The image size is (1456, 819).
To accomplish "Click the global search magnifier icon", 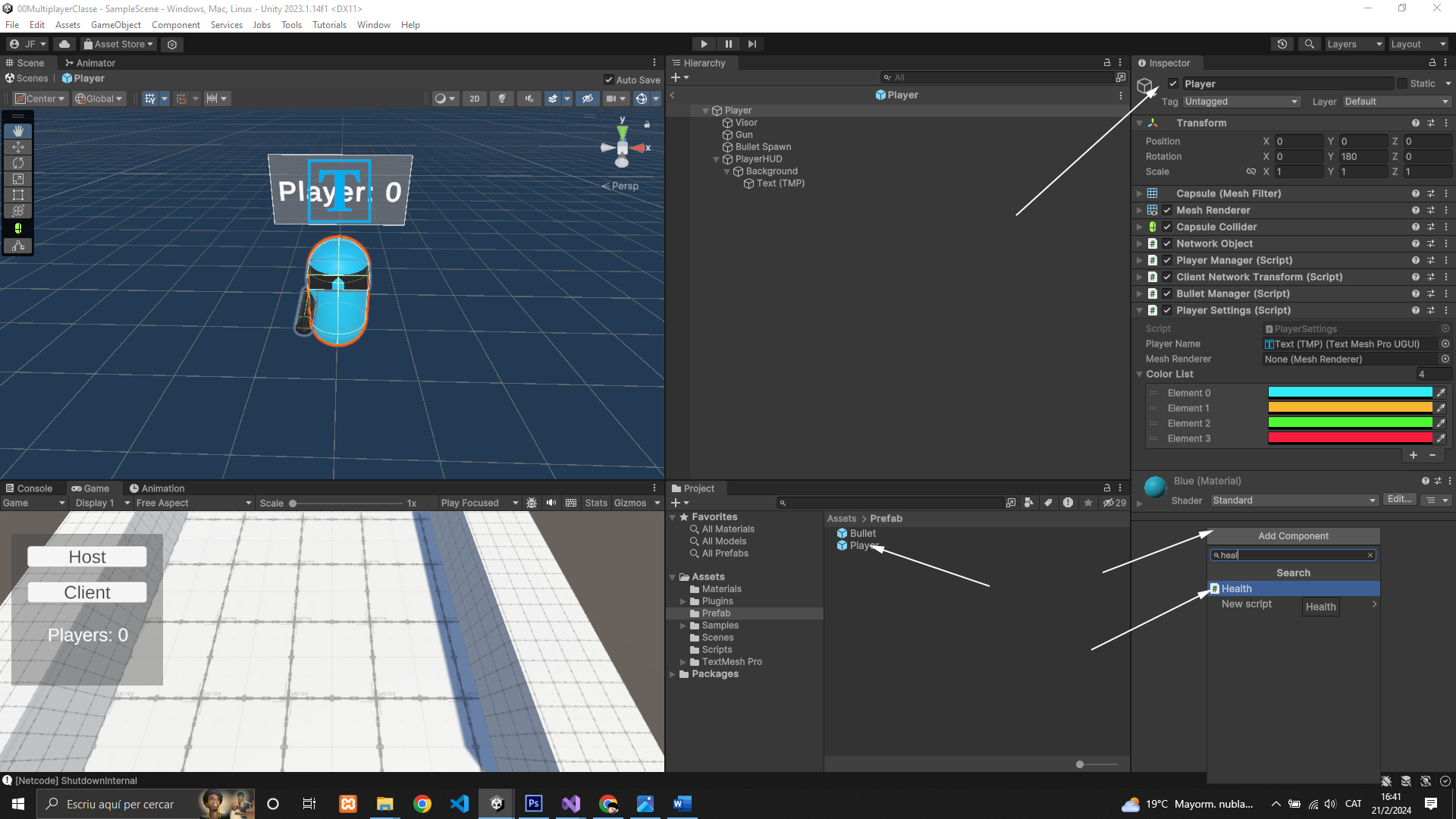I will pos(1309,44).
